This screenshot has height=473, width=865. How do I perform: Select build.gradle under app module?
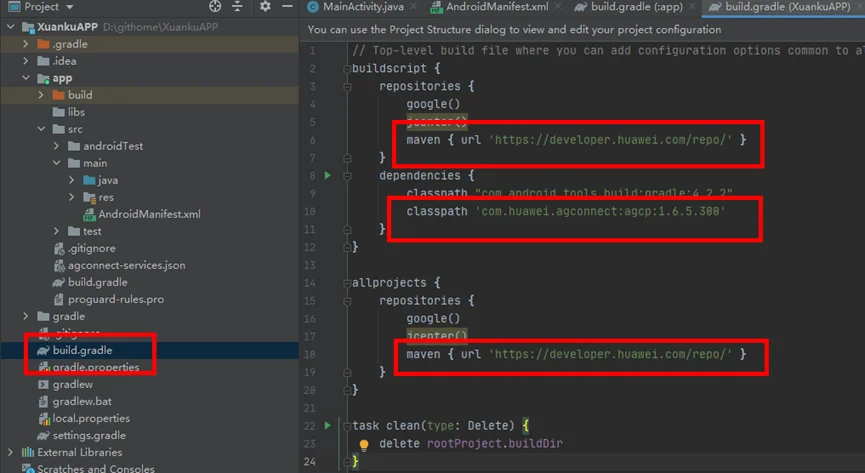[97, 282]
